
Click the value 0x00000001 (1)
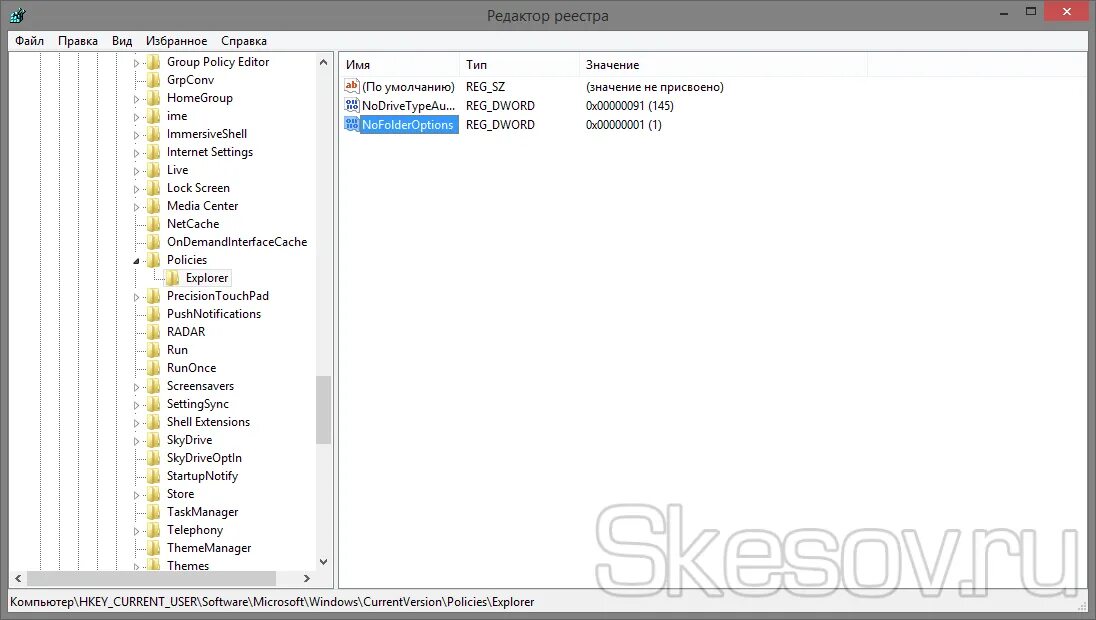[623, 124]
